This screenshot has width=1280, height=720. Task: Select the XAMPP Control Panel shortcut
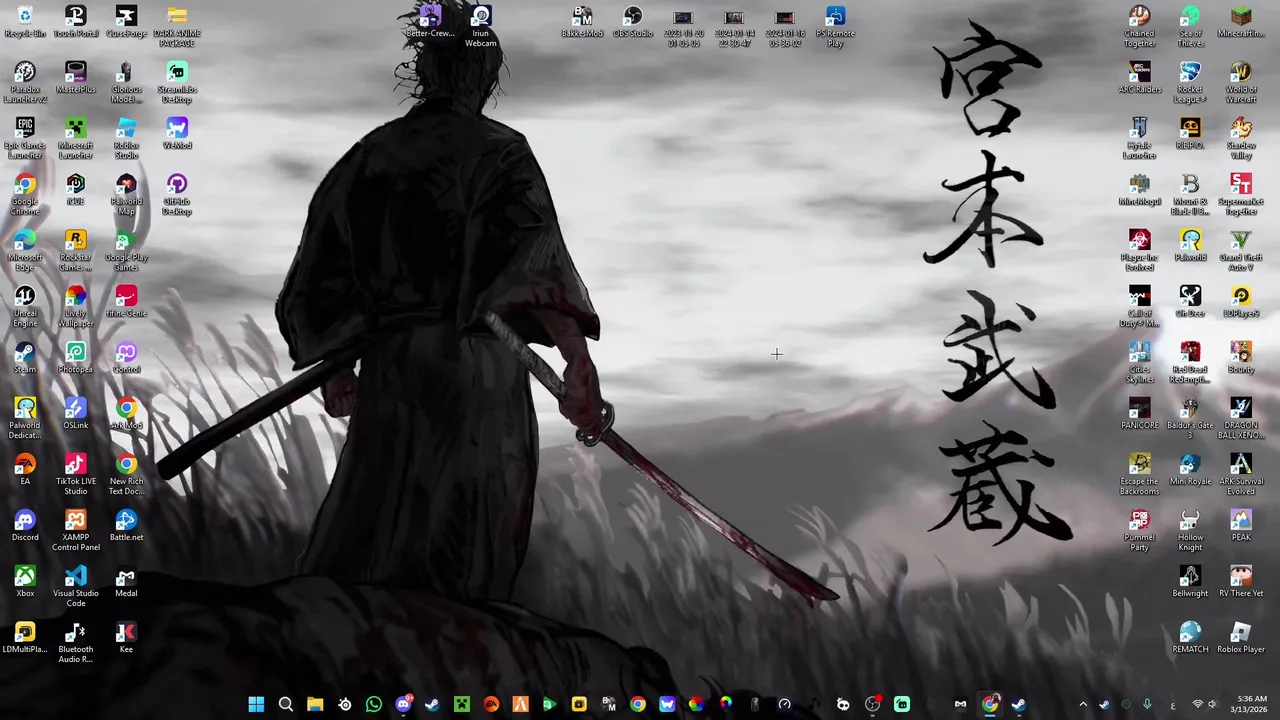tap(75, 531)
